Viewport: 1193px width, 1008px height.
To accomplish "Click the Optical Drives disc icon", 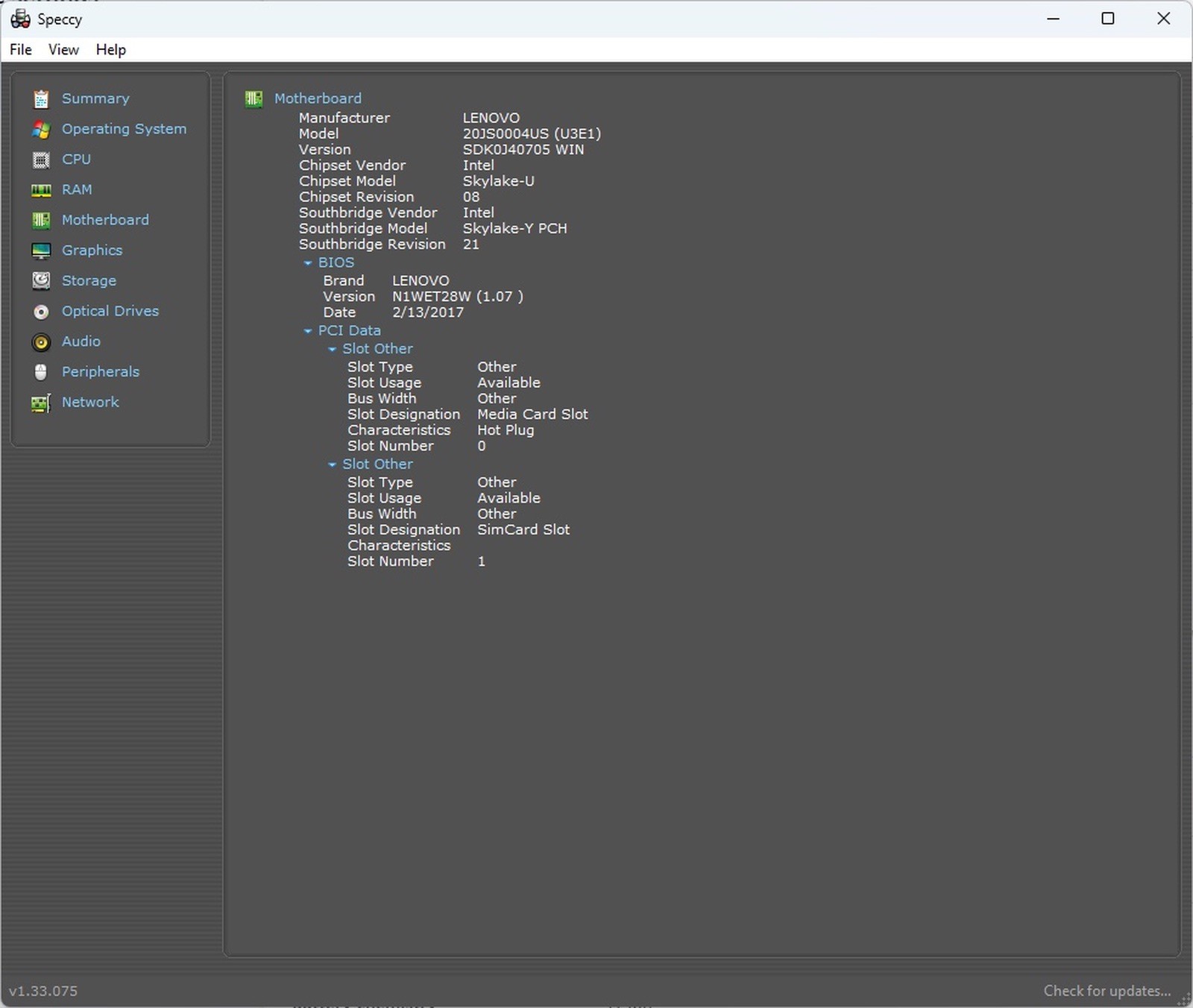I will (x=41, y=312).
